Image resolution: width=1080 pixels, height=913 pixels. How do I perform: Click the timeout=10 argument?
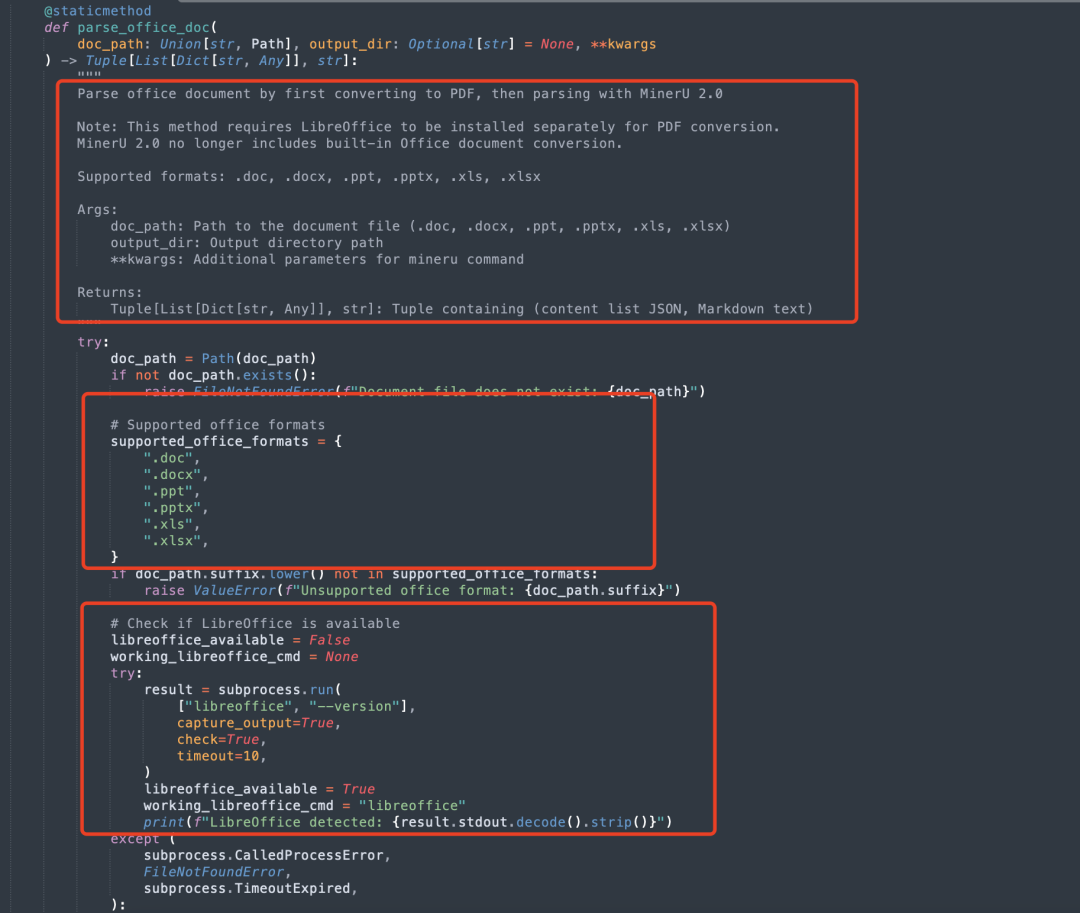click(x=218, y=756)
